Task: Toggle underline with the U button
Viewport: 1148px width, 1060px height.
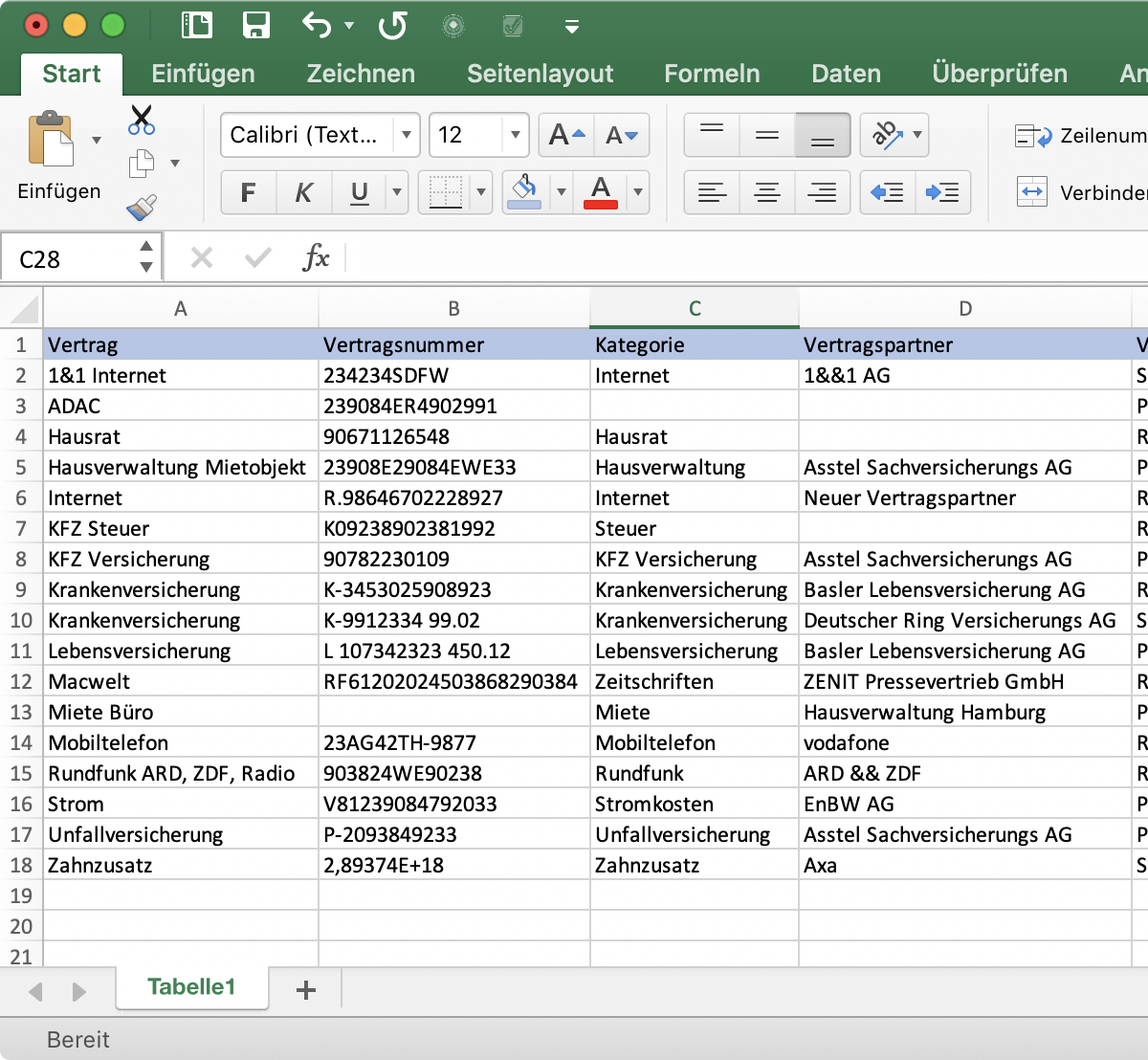Action: 360,192
